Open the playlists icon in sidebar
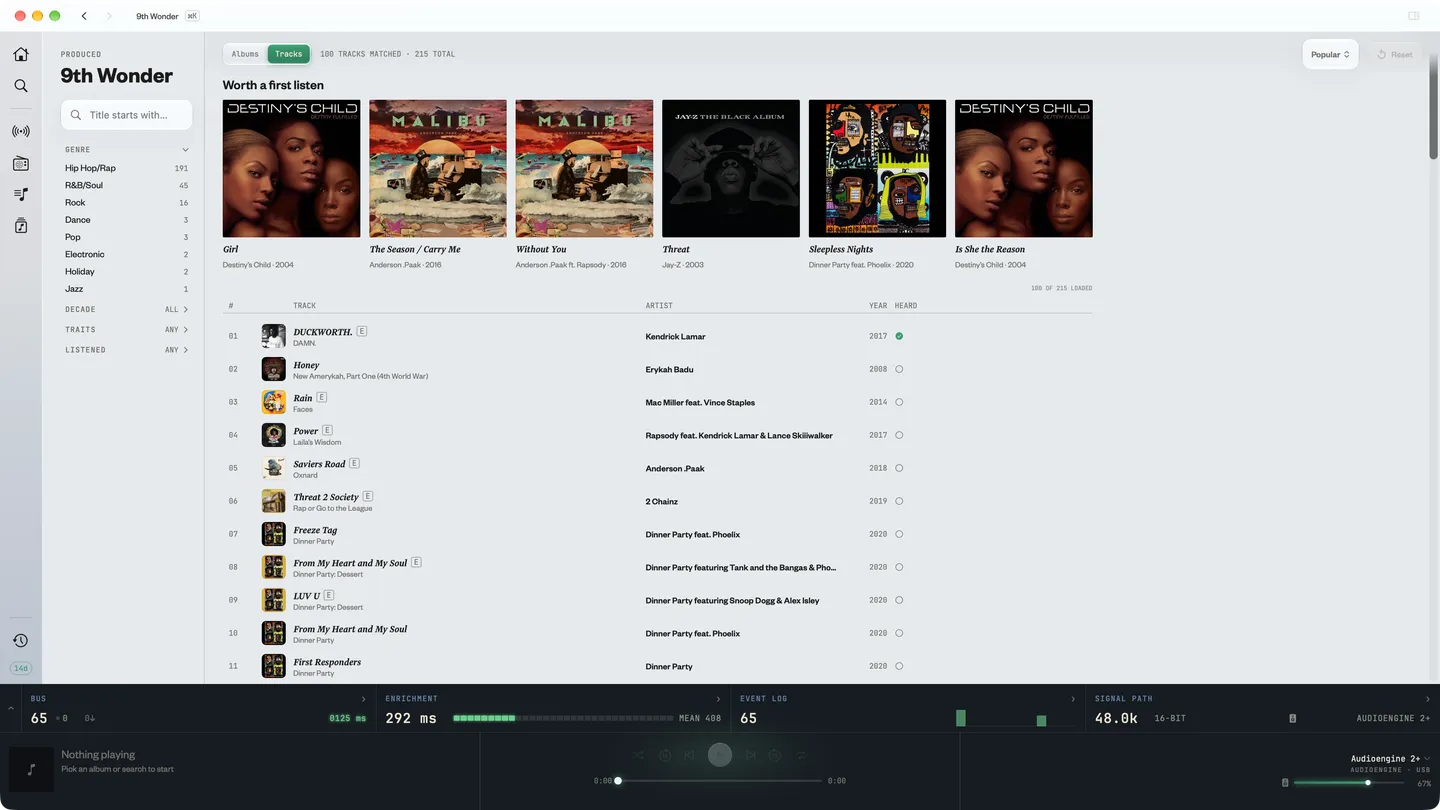The height and width of the screenshot is (810, 1440). (x=21, y=194)
